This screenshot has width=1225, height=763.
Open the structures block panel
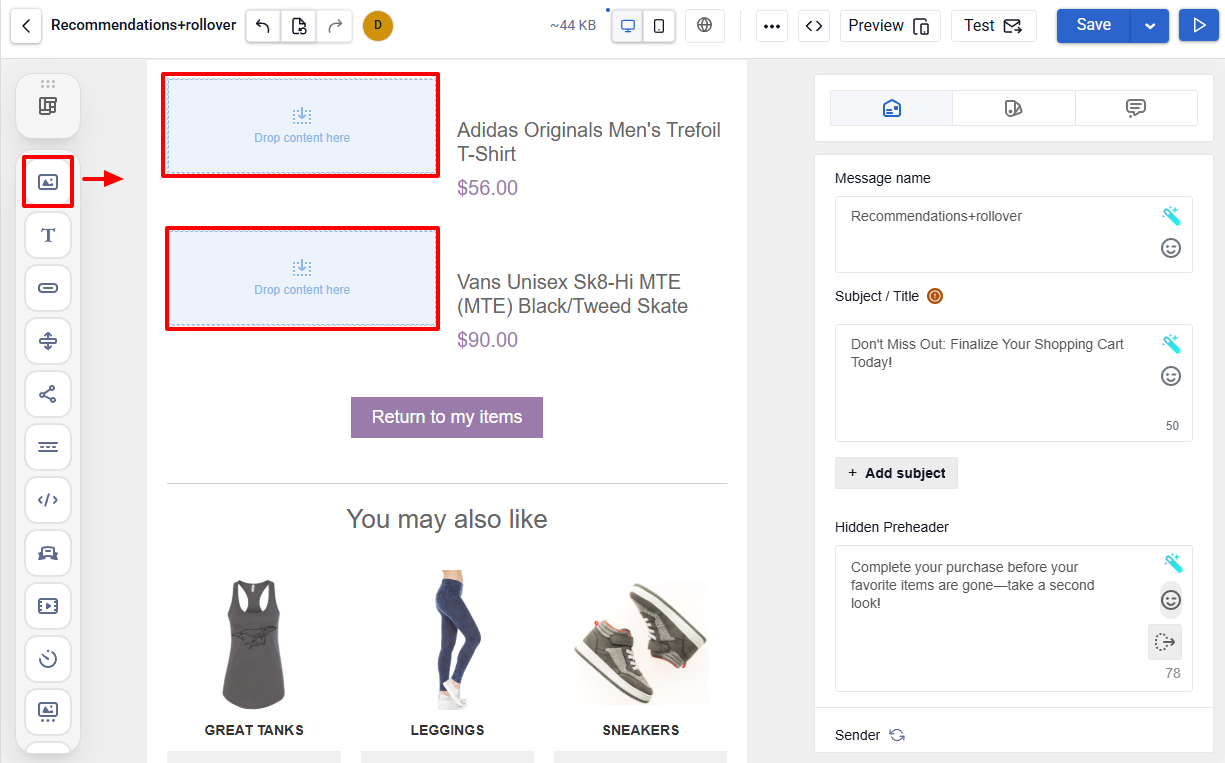pyautogui.click(x=48, y=106)
